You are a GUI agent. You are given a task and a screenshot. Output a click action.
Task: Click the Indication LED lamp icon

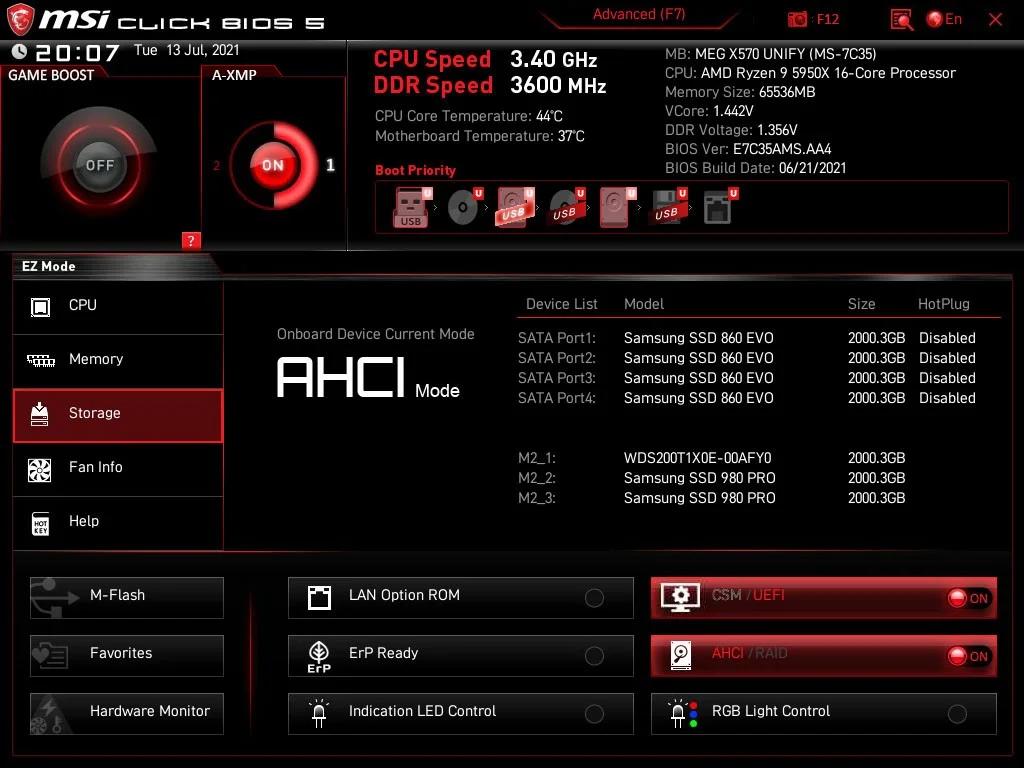[x=319, y=713]
